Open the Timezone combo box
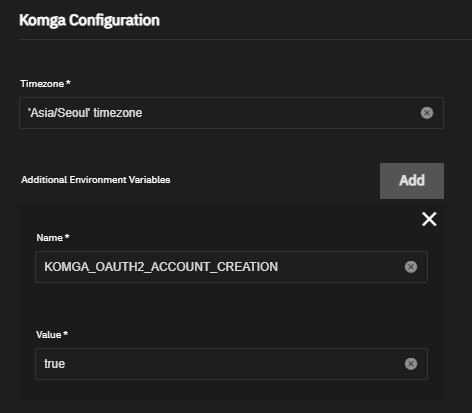 231,113
